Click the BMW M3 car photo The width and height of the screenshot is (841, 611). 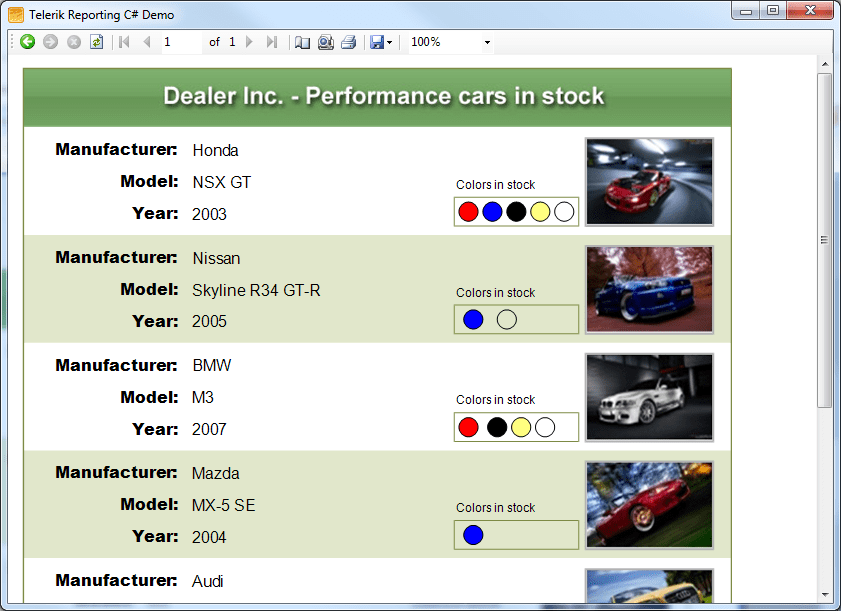(x=649, y=397)
